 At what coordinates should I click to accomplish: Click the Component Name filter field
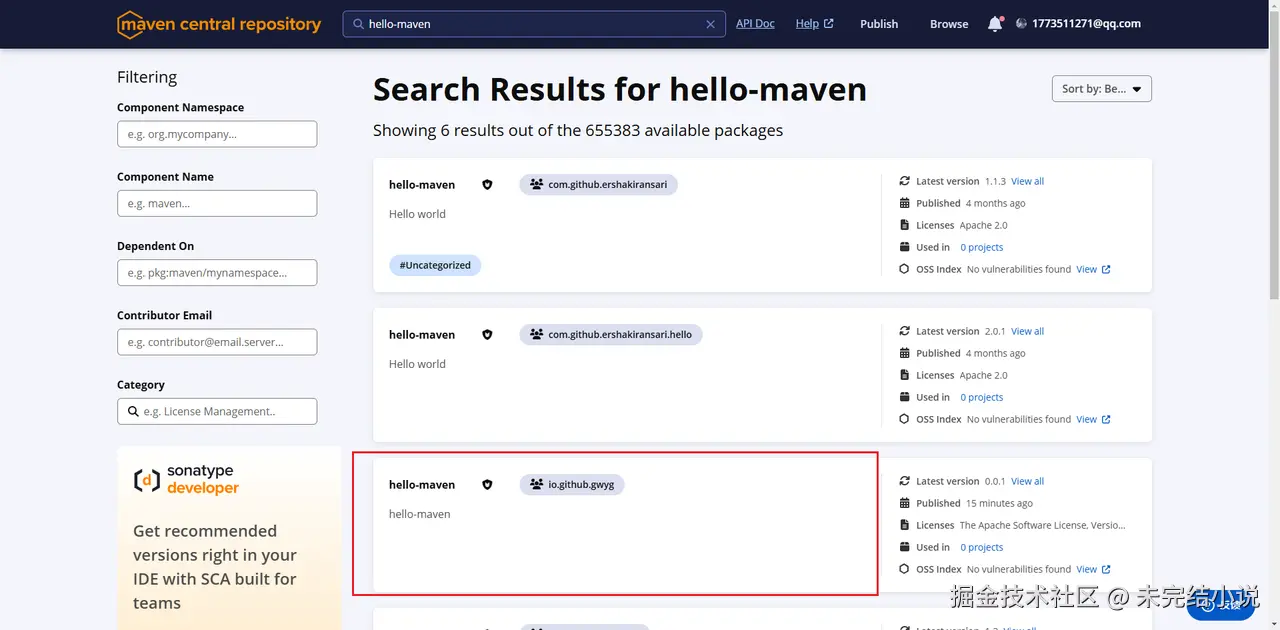[x=217, y=203]
